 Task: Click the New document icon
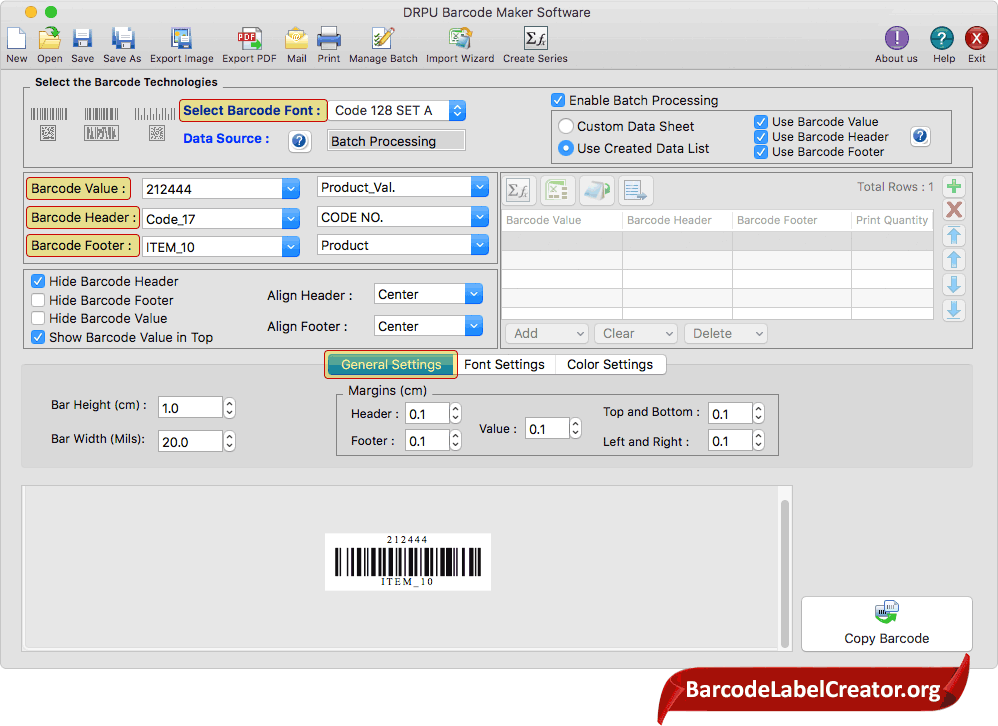[17, 39]
